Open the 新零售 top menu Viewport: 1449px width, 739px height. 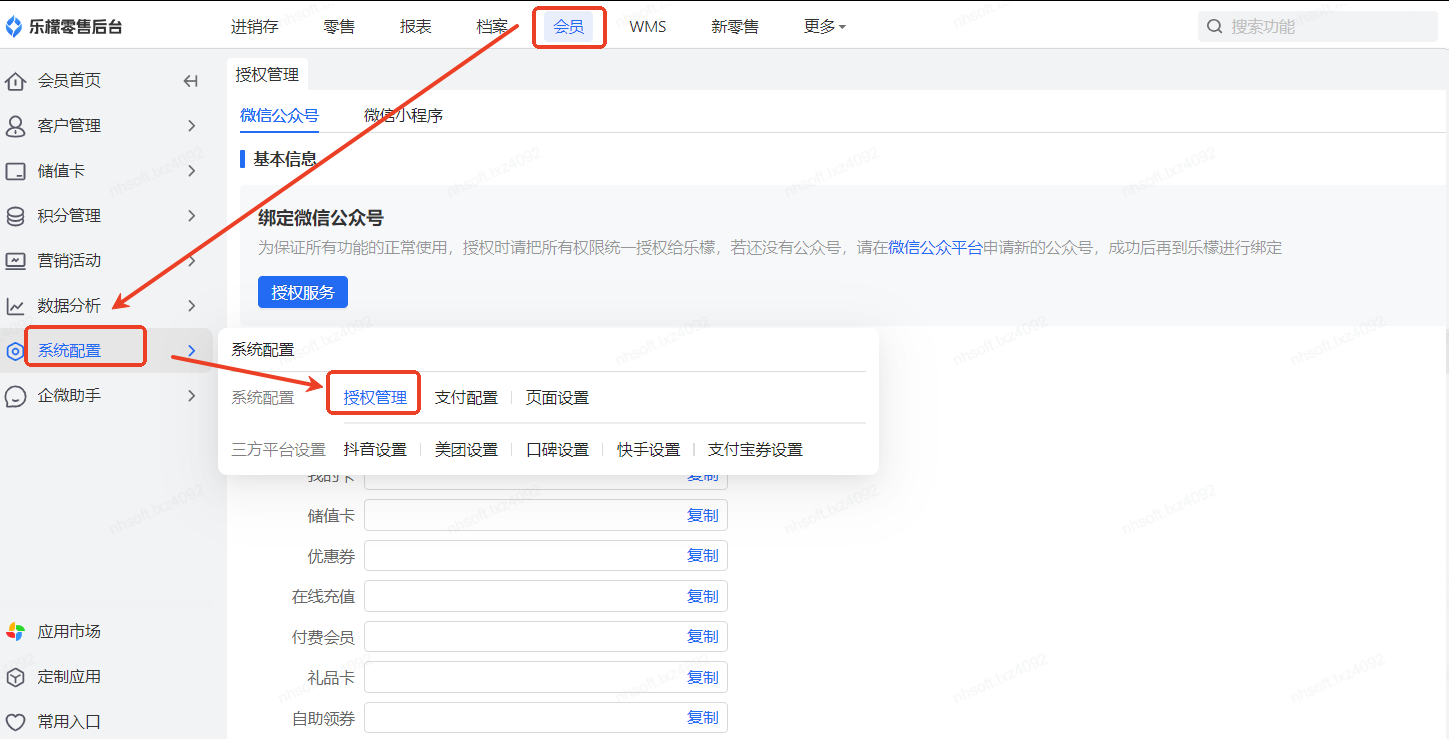pos(735,27)
